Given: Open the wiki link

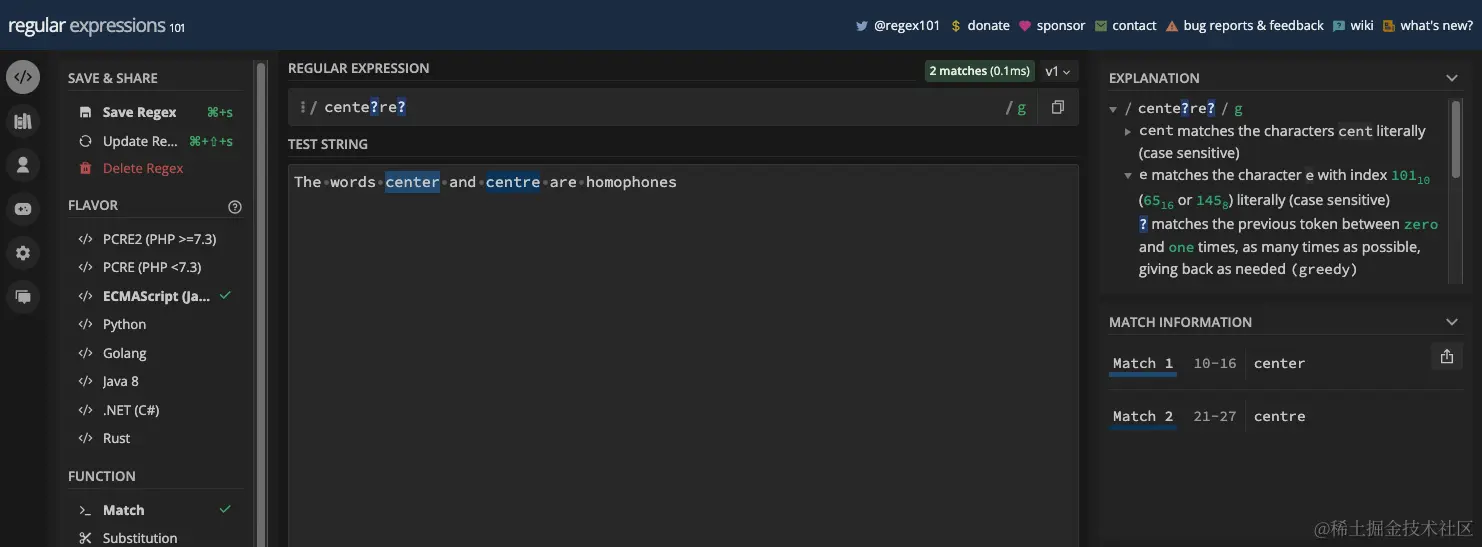Looking at the screenshot, I should (1362, 26).
